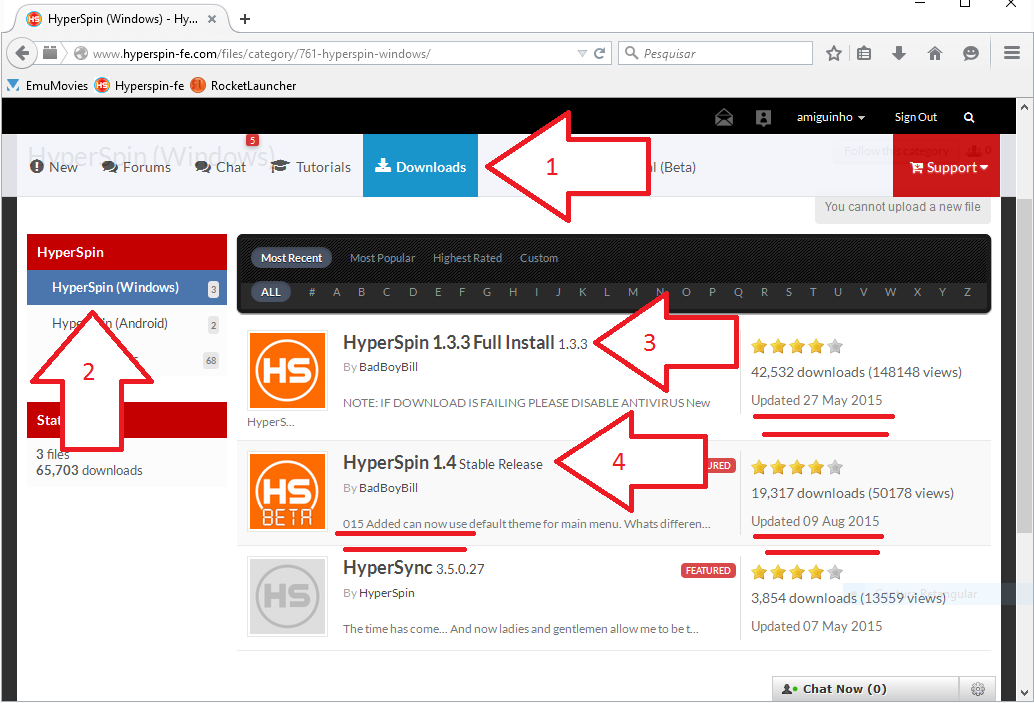Filter files by letter S

click(789, 292)
